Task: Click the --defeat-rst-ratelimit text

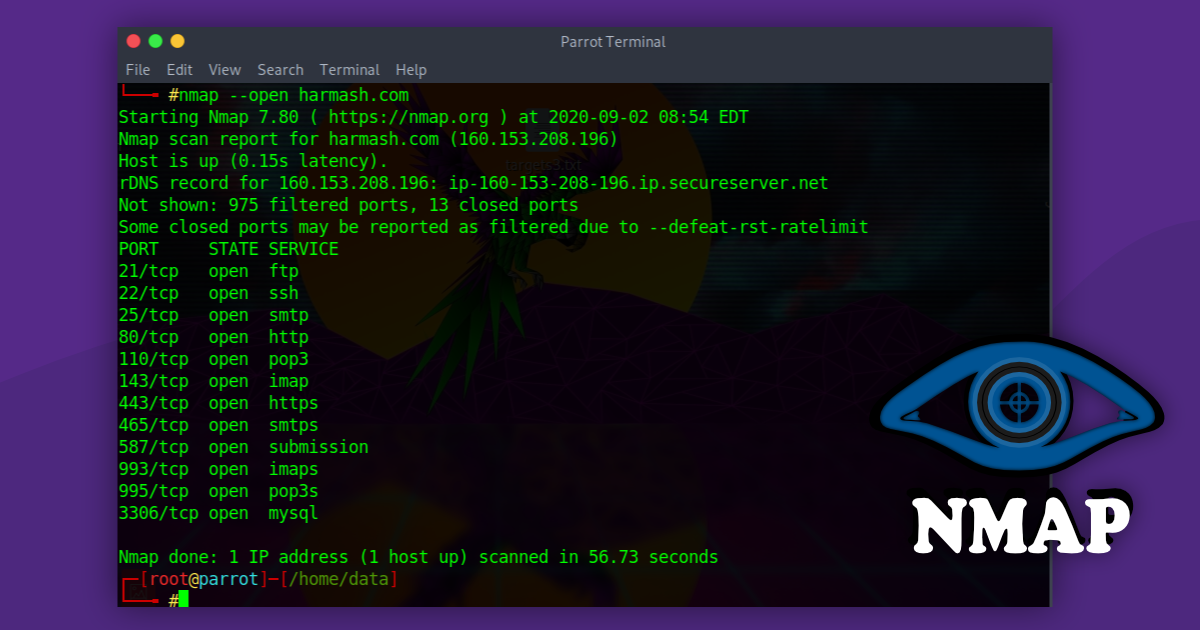Action: click(759, 227)
